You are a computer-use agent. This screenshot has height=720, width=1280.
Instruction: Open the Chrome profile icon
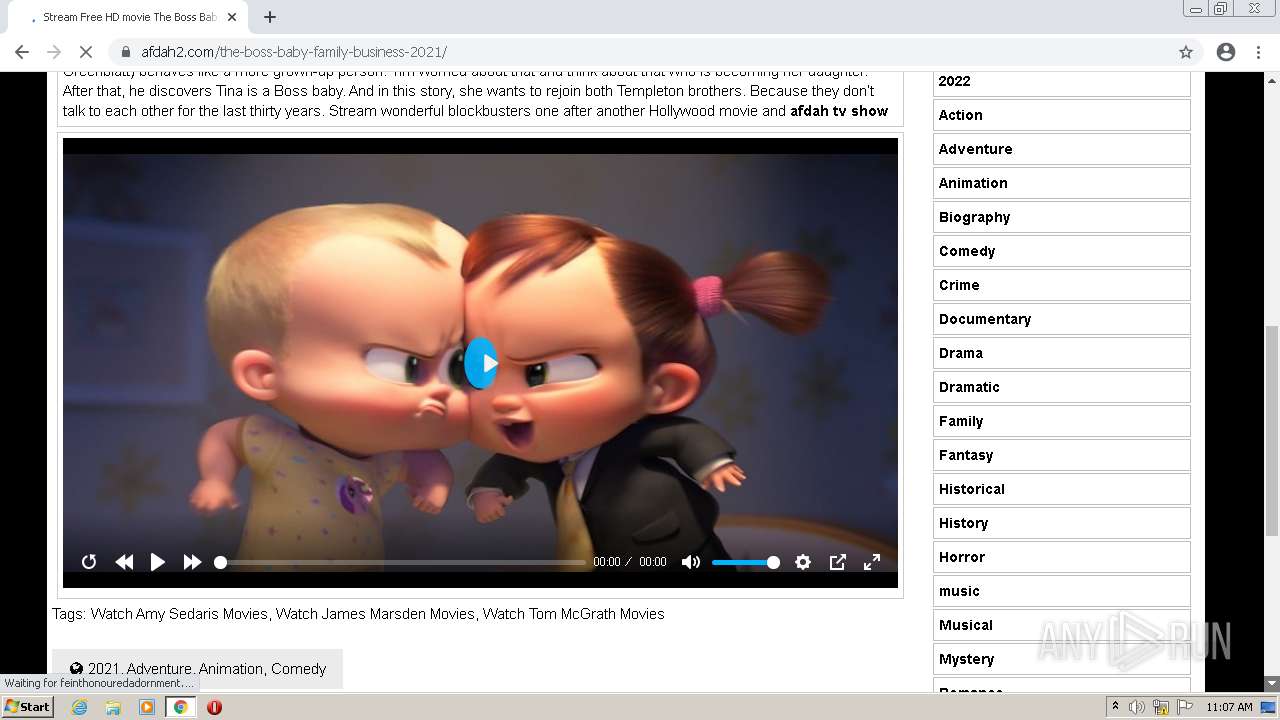tap(1226, 52)
